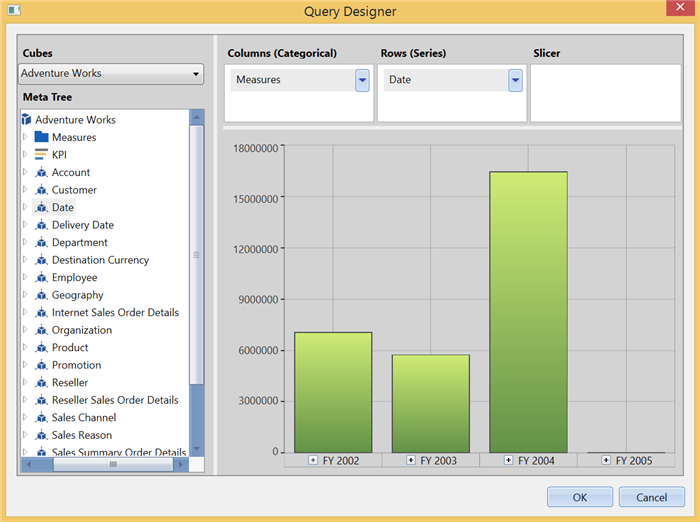The width and height of the screenshot is (700, 522).
Task: Click the Date dimension icon in tree
Action: pos(42,207)
